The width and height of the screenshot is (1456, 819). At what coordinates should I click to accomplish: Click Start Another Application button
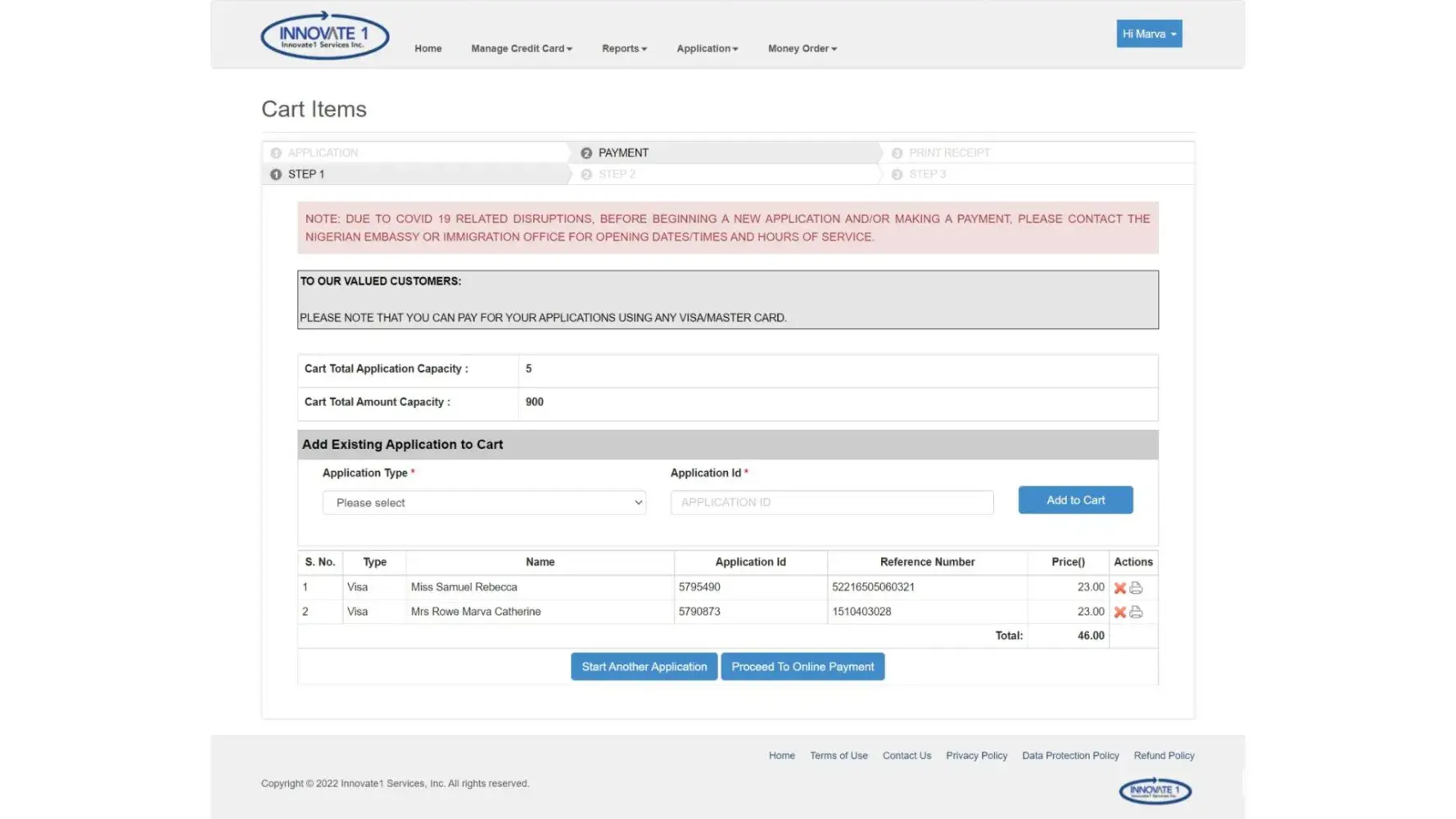click(644, 667)
